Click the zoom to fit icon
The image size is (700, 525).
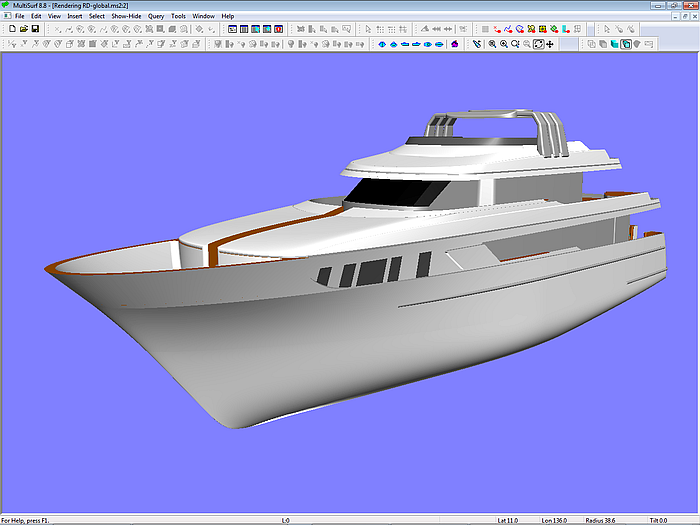coord(538,44)
